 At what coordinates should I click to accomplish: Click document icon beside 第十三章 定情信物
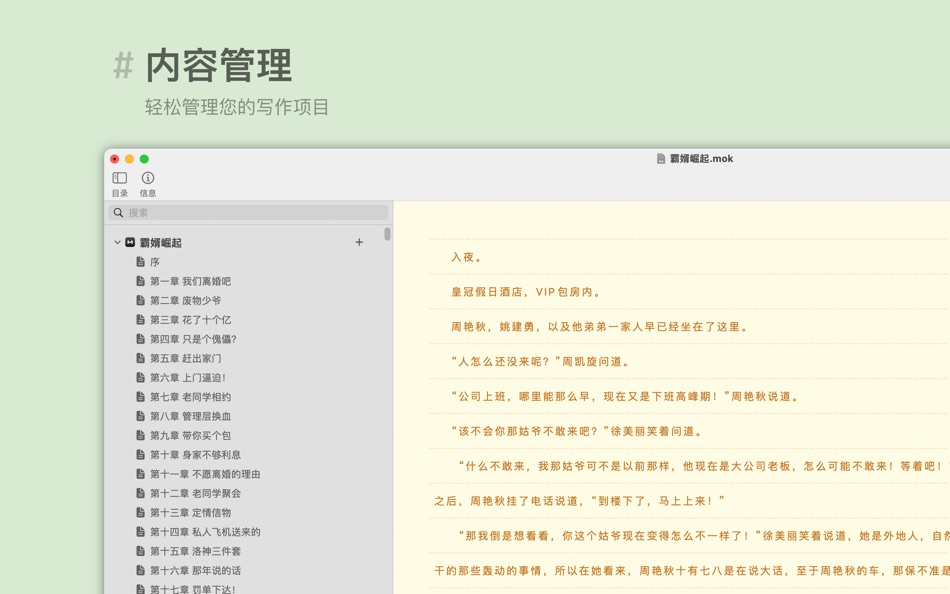(141, 513)
